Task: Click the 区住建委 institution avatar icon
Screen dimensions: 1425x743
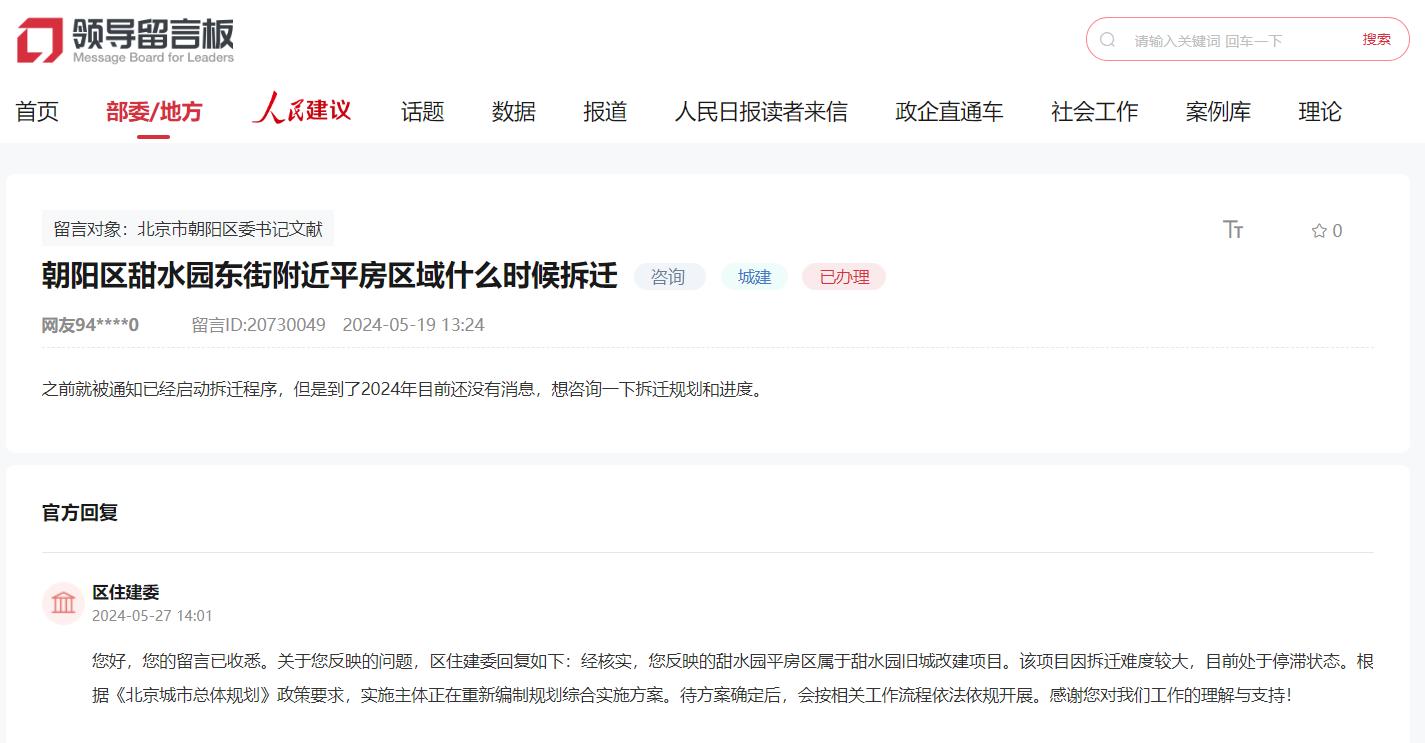Action: point(63,603)
